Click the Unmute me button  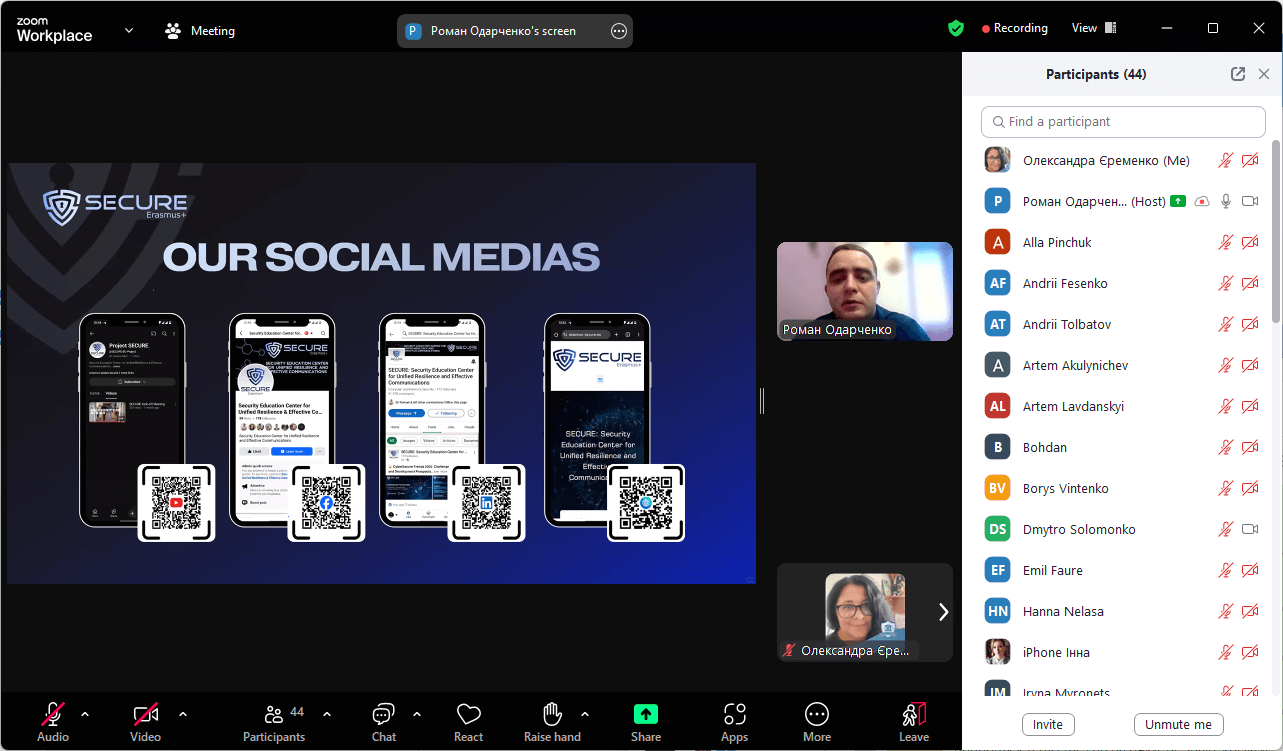[x=1178, y=725]
